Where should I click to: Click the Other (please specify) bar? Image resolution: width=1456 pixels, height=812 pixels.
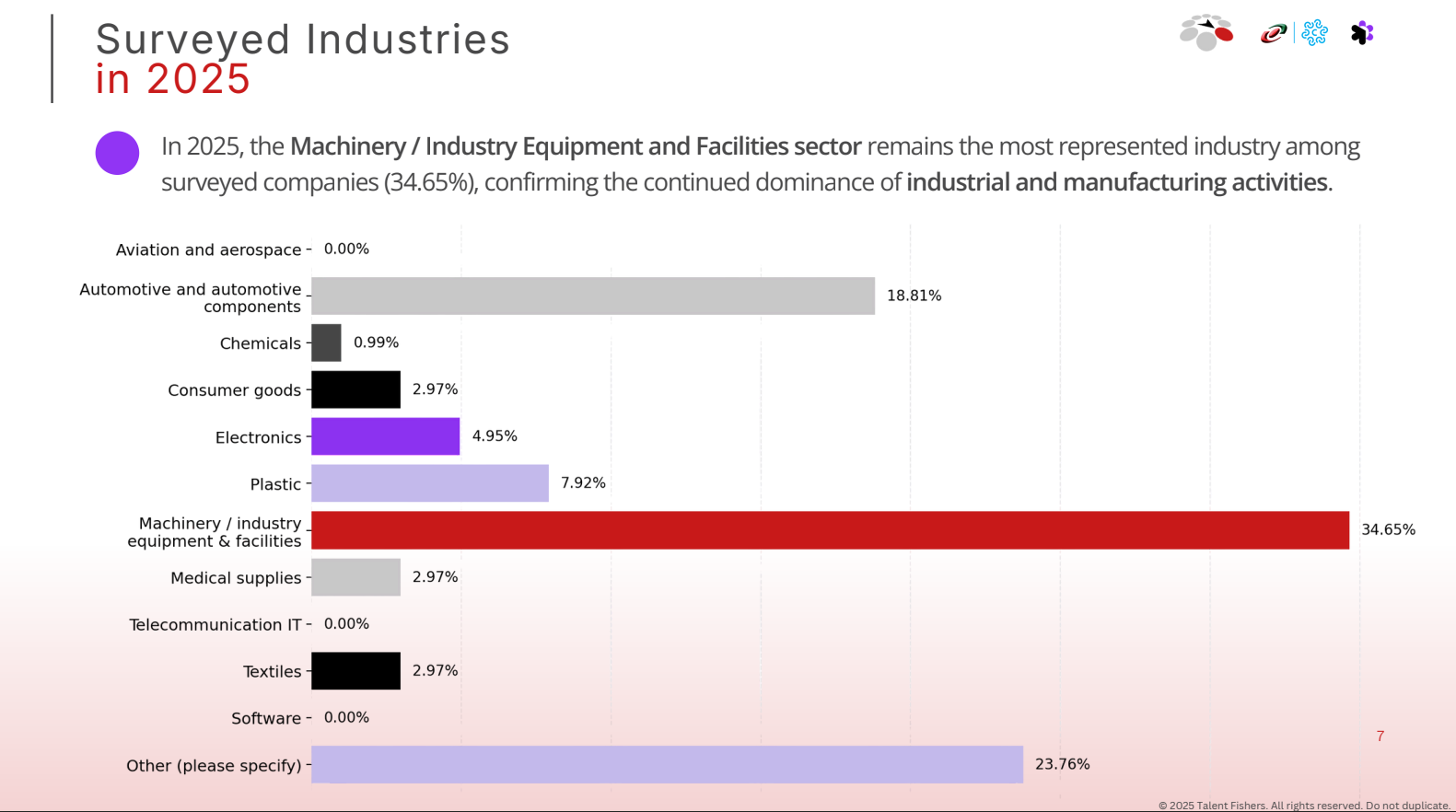click(667, 765)
